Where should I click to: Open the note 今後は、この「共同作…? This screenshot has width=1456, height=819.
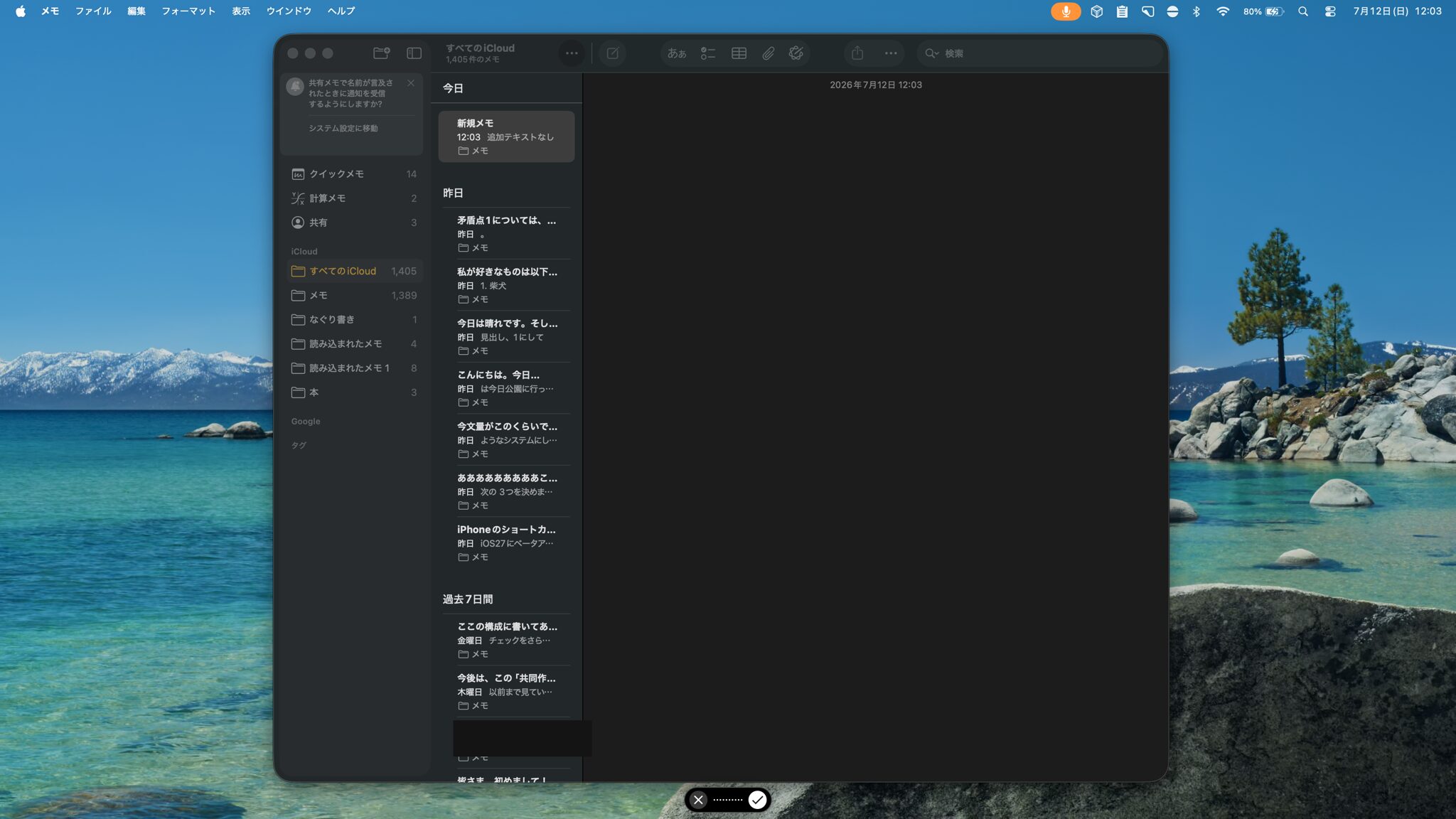click(506, 692)
